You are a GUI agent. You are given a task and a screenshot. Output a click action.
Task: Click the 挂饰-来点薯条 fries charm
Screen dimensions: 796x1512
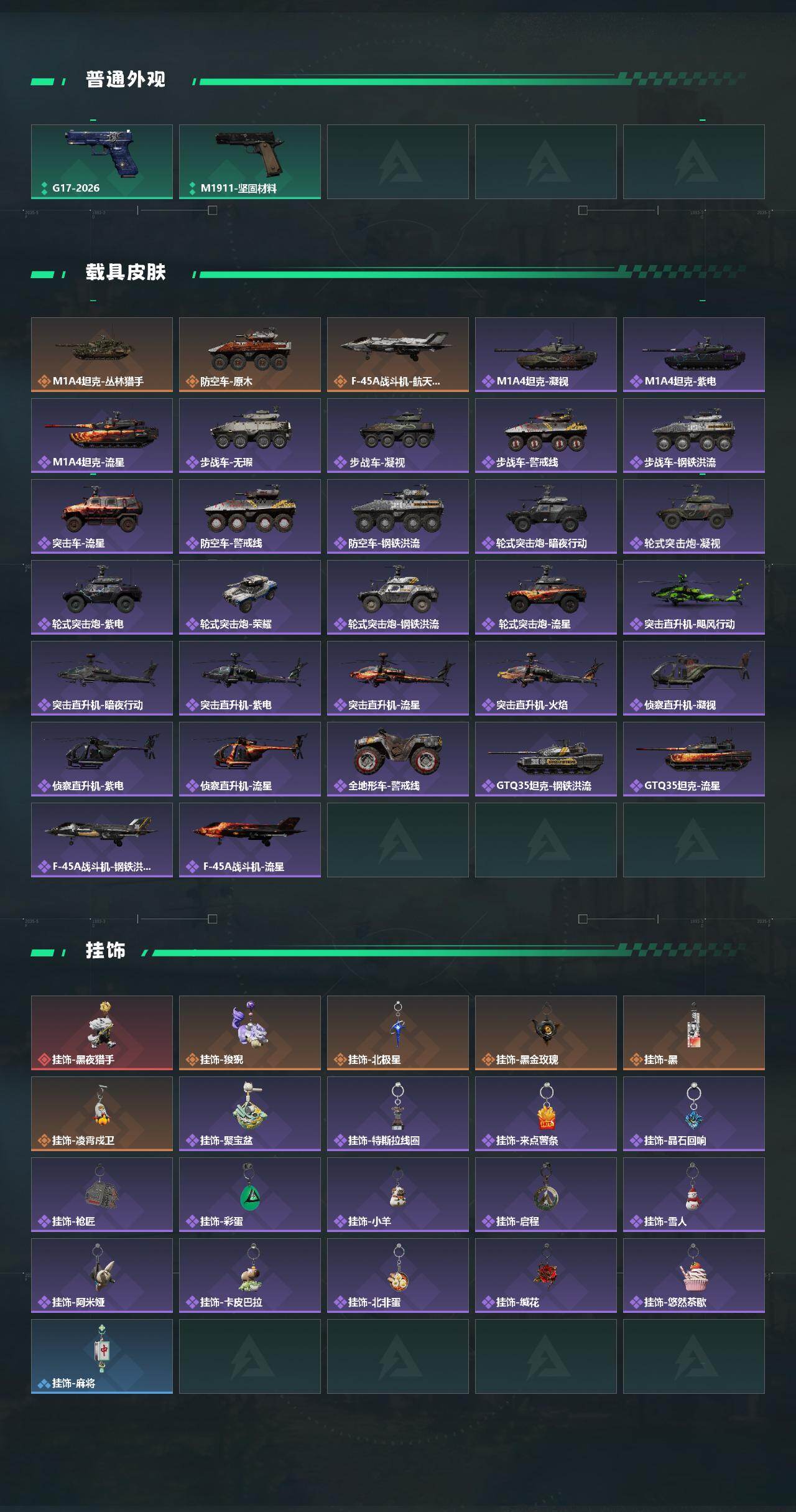[546, 1114]
